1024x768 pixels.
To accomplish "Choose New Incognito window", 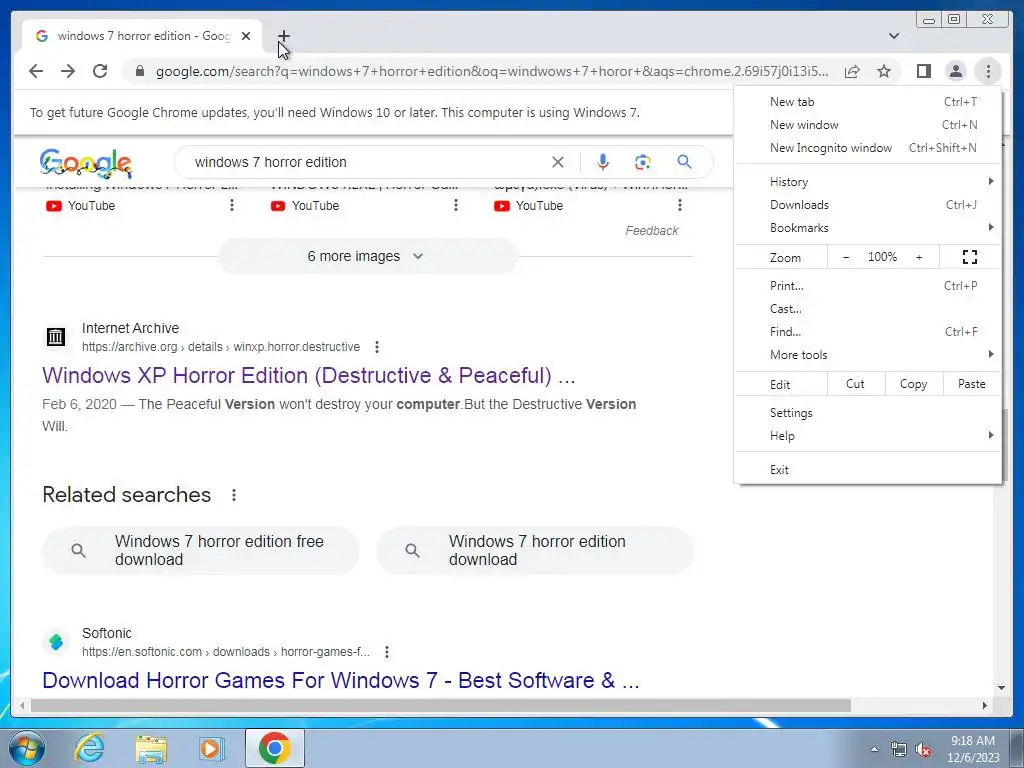I will click(869, 148).
